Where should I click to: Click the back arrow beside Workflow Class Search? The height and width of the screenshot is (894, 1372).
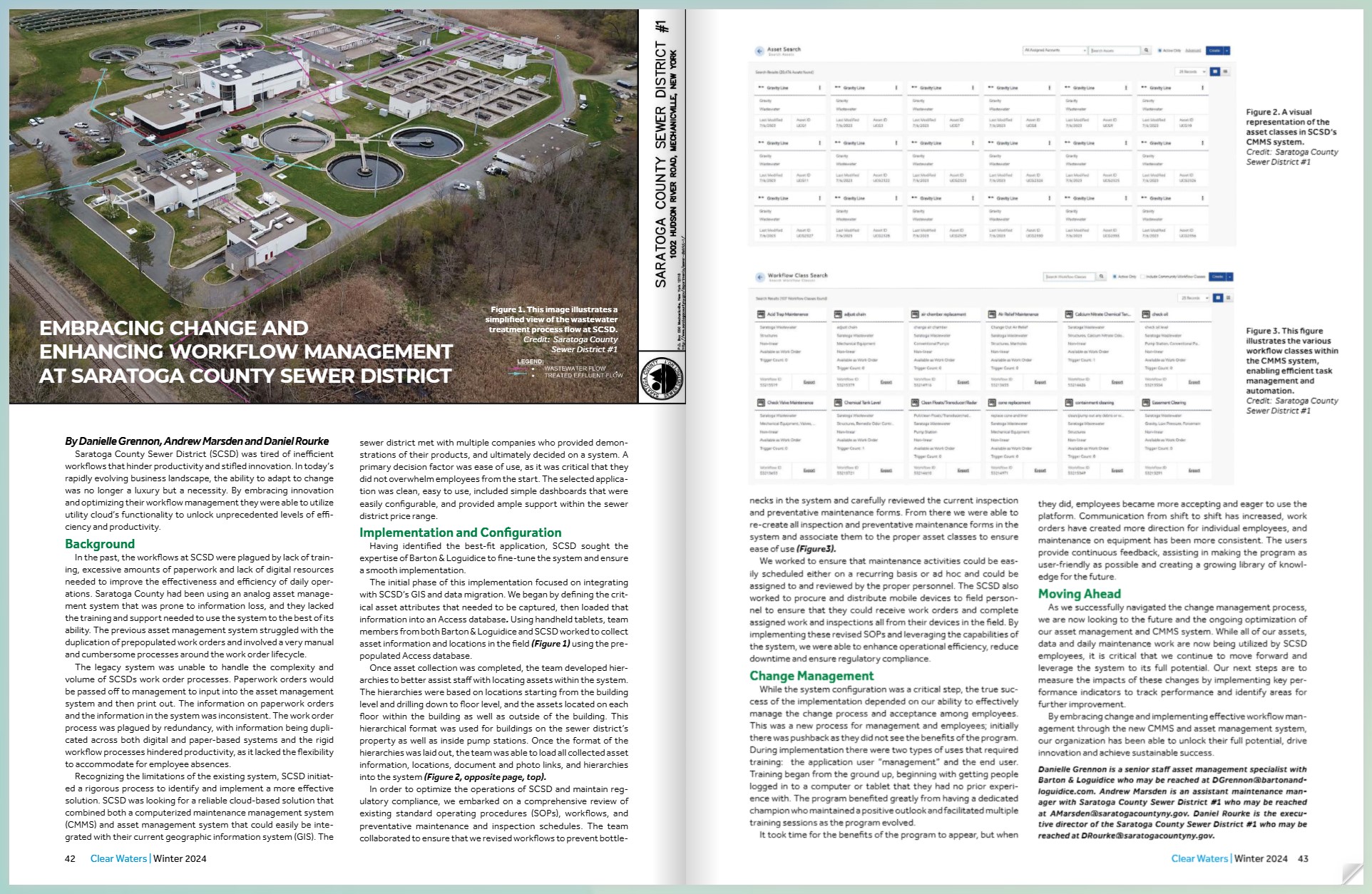(x=759, y=277)
